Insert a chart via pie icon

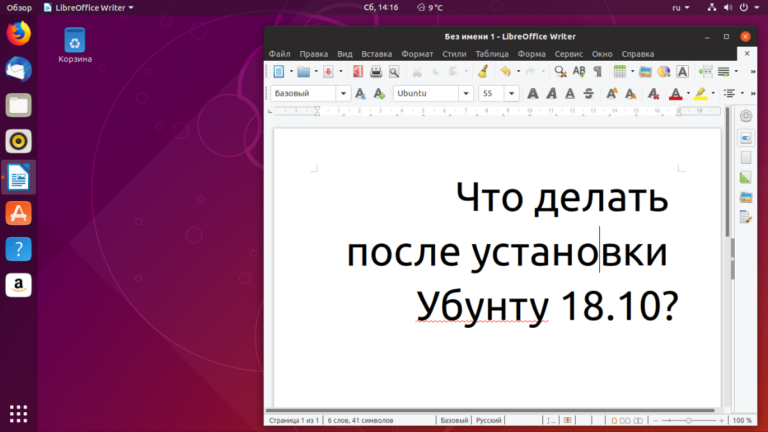coord(664,72)
